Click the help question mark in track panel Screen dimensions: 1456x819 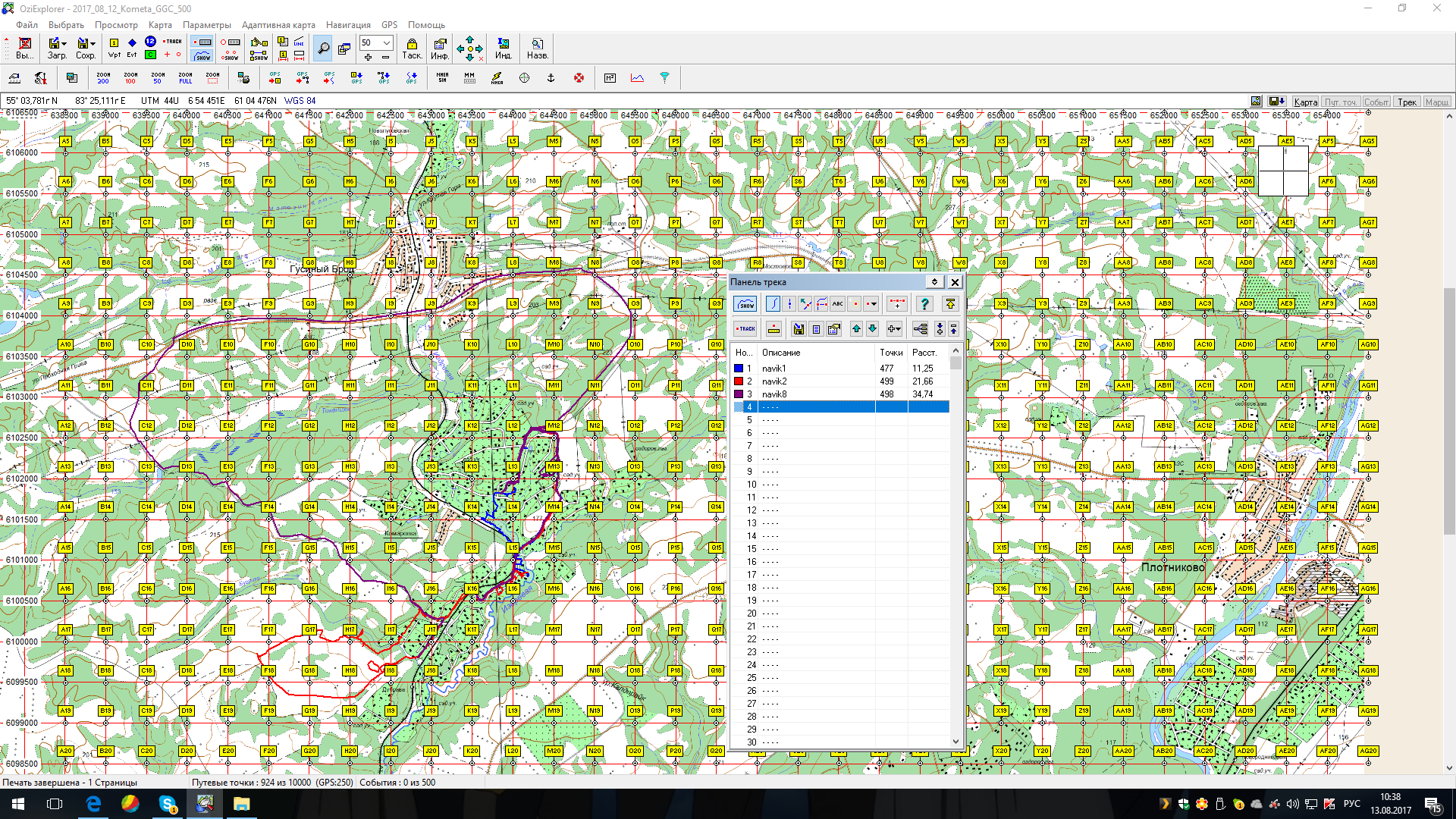click(924, 304)
